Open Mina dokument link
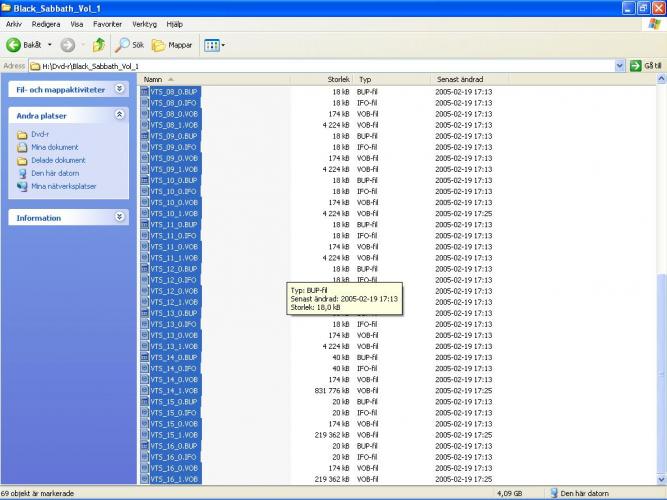The image size is (667, 500). point(54,147)
